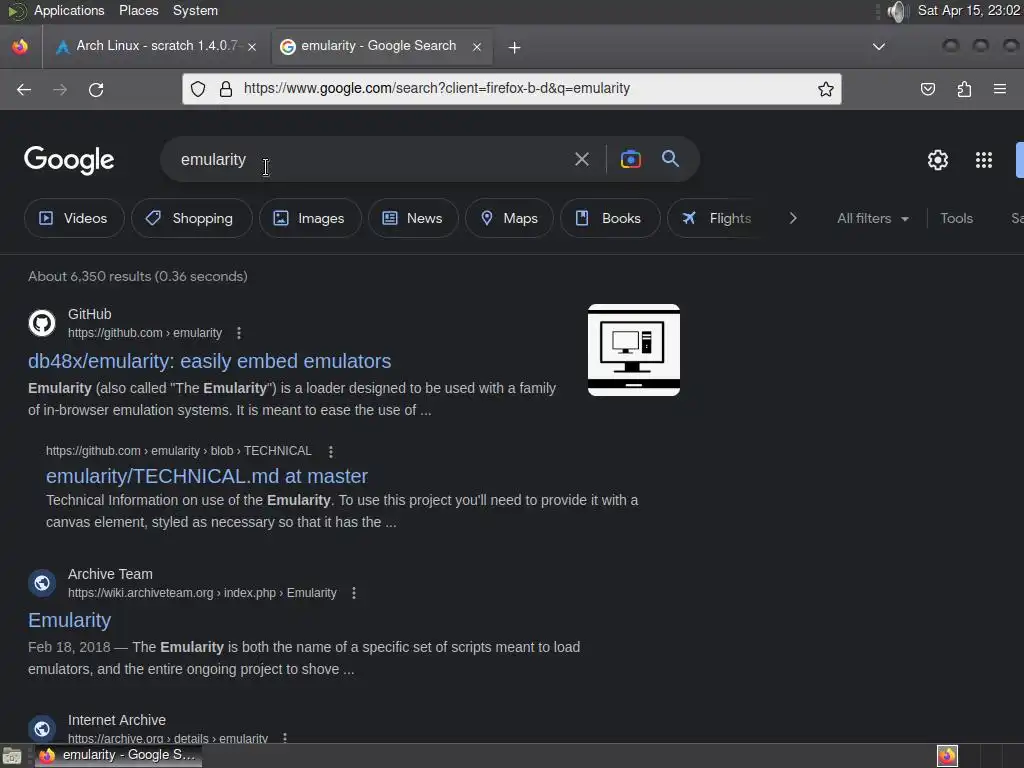
Task: Open the Pocket save icon
Action: pyautogui.click(x=927, y=89)
